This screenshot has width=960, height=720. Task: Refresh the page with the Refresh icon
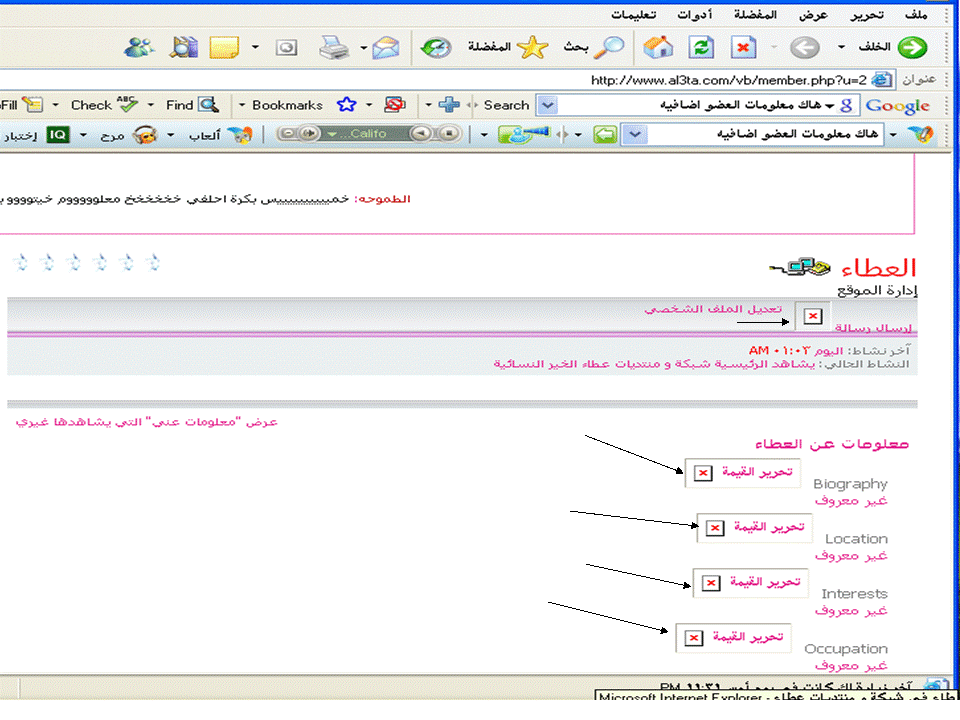pyautogui.click(x=702, y=47)
